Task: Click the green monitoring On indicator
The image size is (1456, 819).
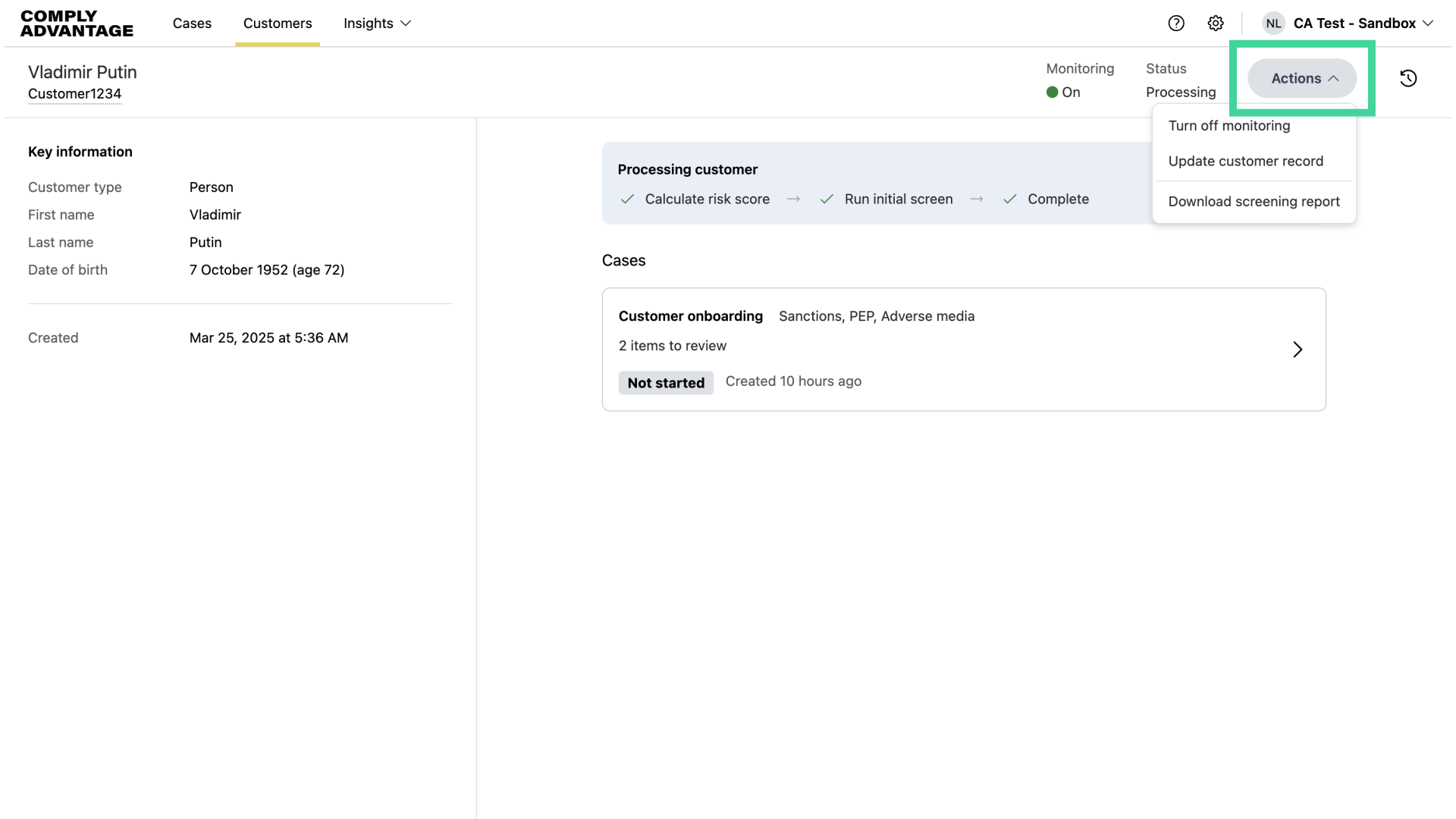Action: 1053,93
